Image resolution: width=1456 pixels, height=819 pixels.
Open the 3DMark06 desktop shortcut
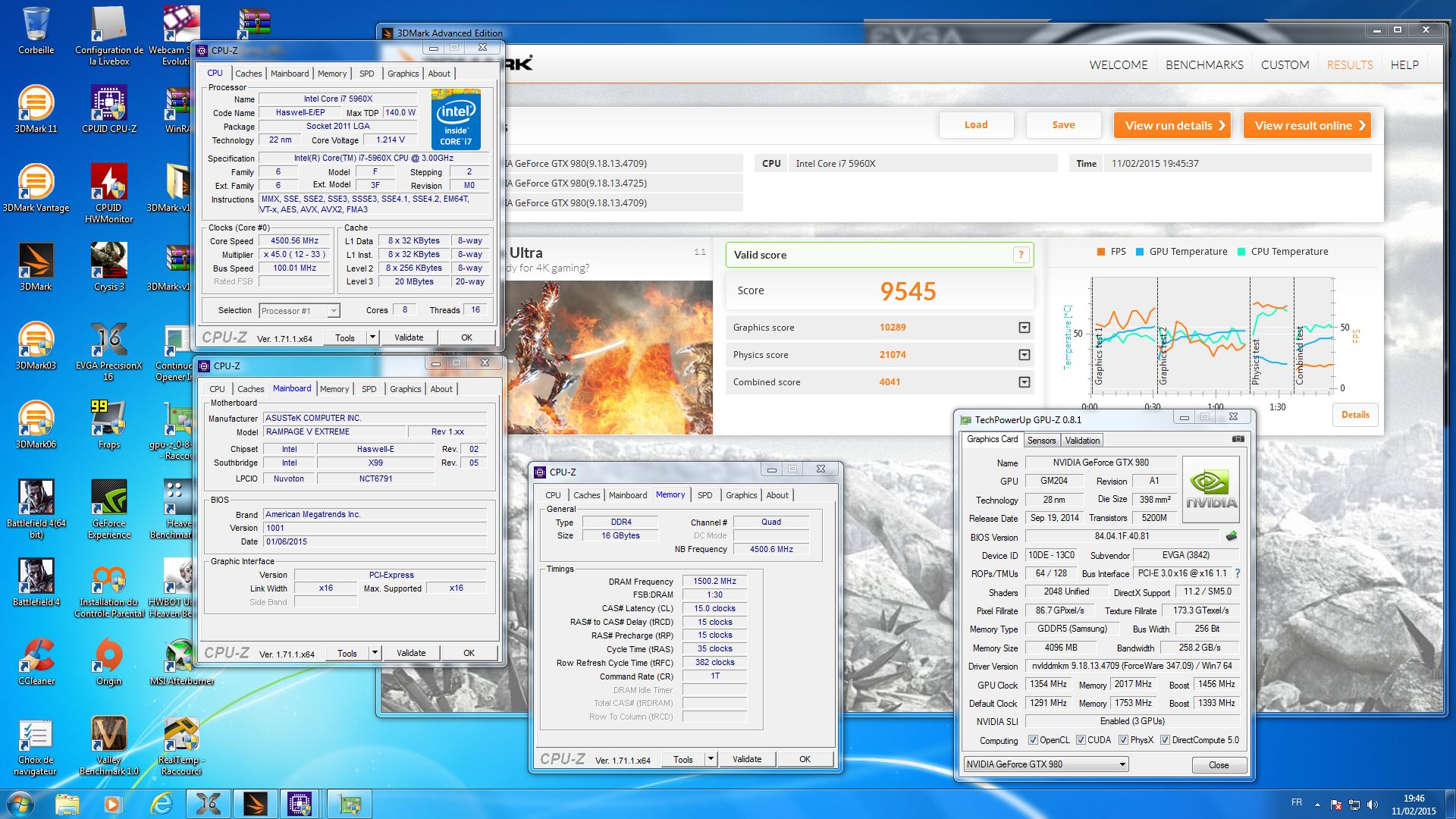coord(36,425)
